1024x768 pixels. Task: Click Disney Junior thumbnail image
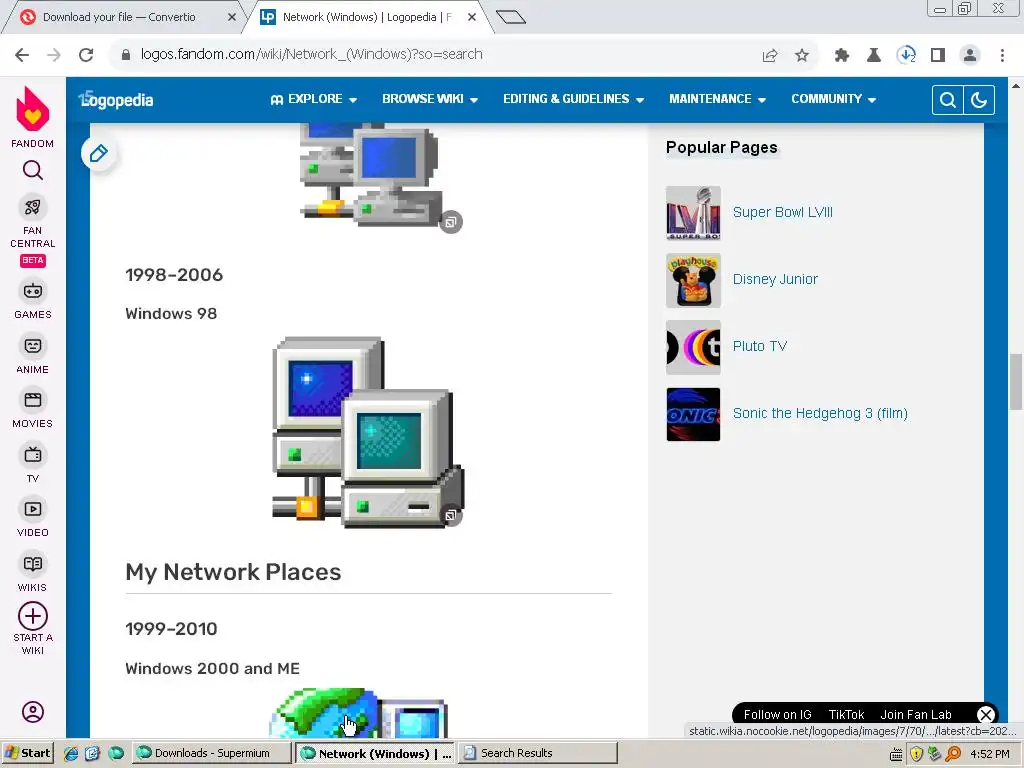tap(693, 280)
